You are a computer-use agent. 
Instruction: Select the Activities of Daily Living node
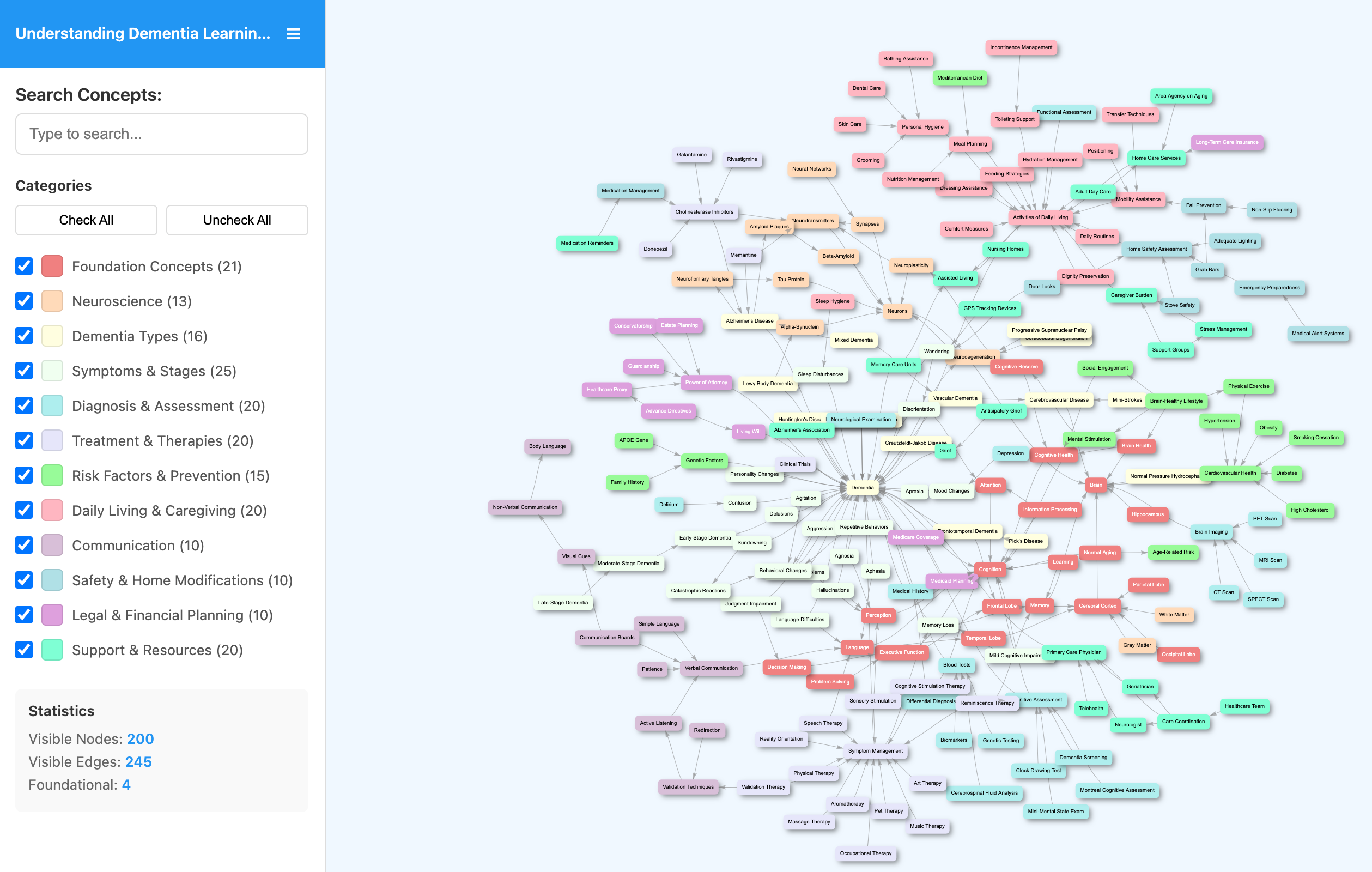[1040, 217]
